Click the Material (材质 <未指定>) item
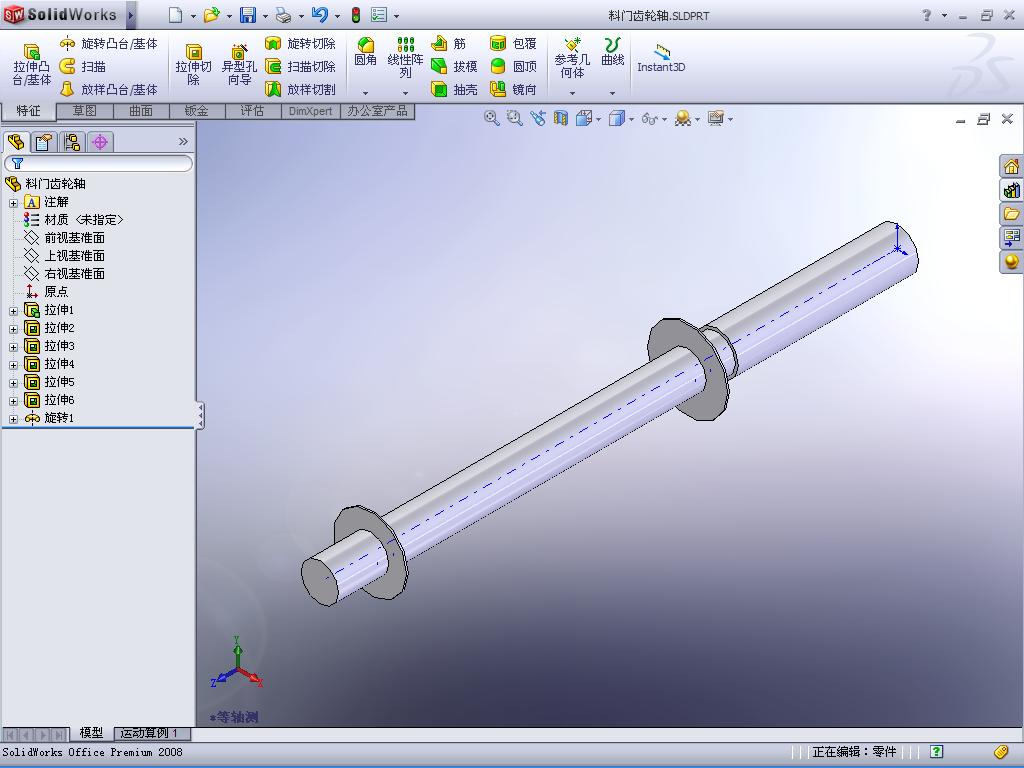This screenshot has width=1024, height=768. coord(74,219)
